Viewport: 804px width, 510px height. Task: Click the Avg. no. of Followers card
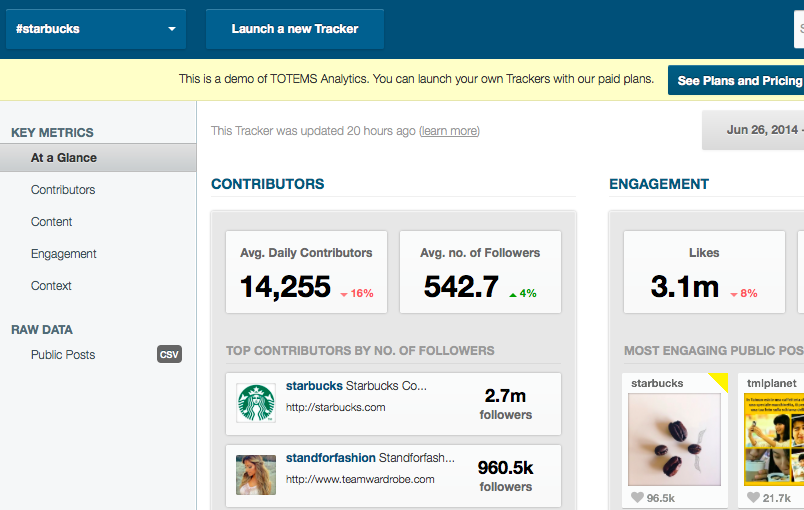480,272
